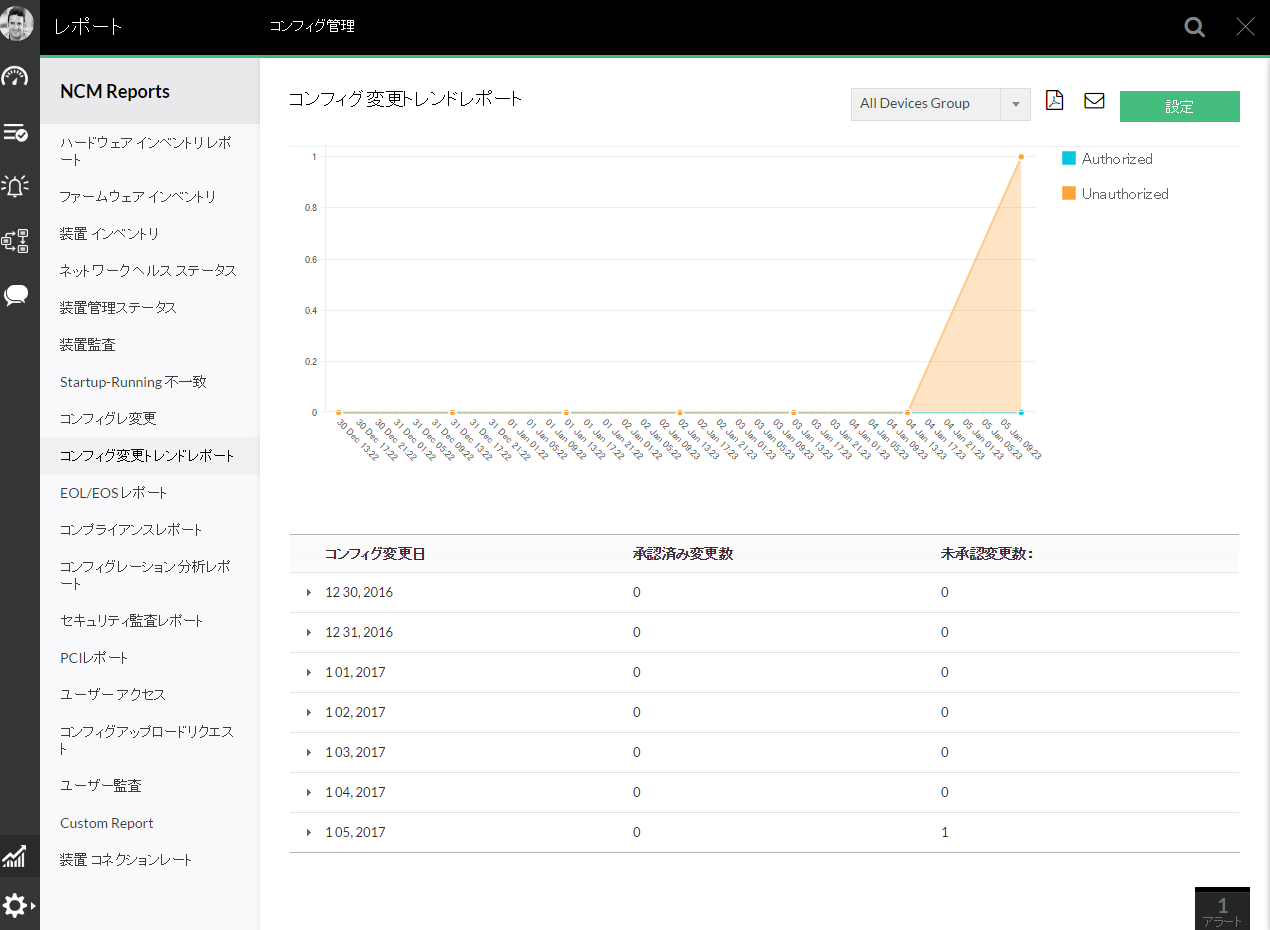
Task: Open the alarms bell icon in sidebar
Action: (16, 185)
